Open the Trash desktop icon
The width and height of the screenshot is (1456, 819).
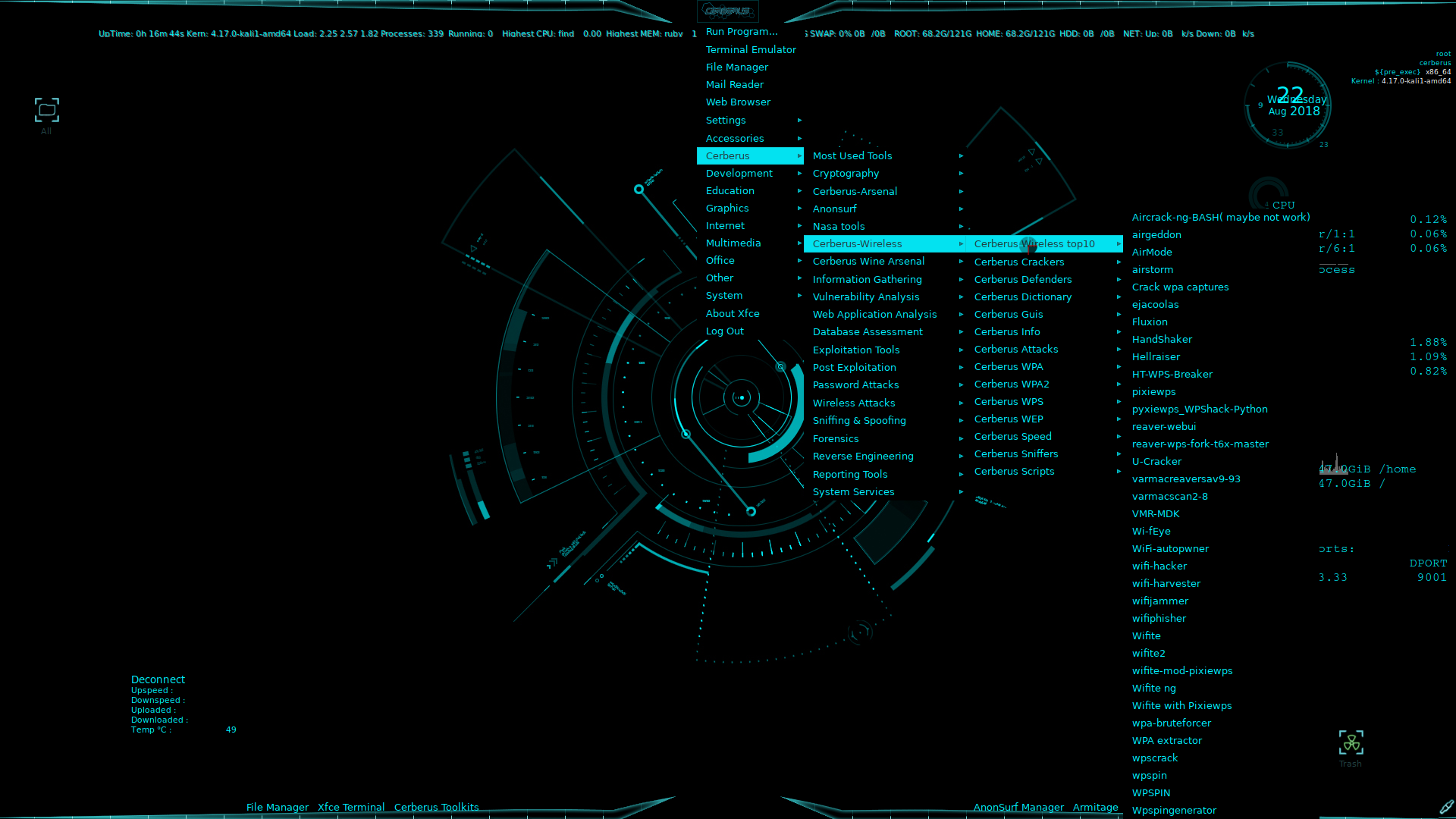[x=1351, y=743]
